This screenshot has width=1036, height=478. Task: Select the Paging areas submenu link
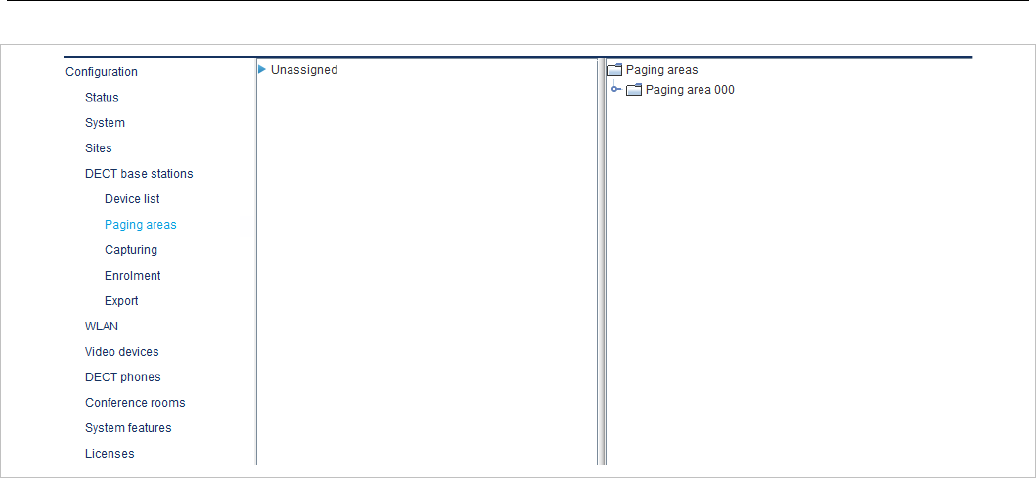pyautogui.click(x=141, y=225)
